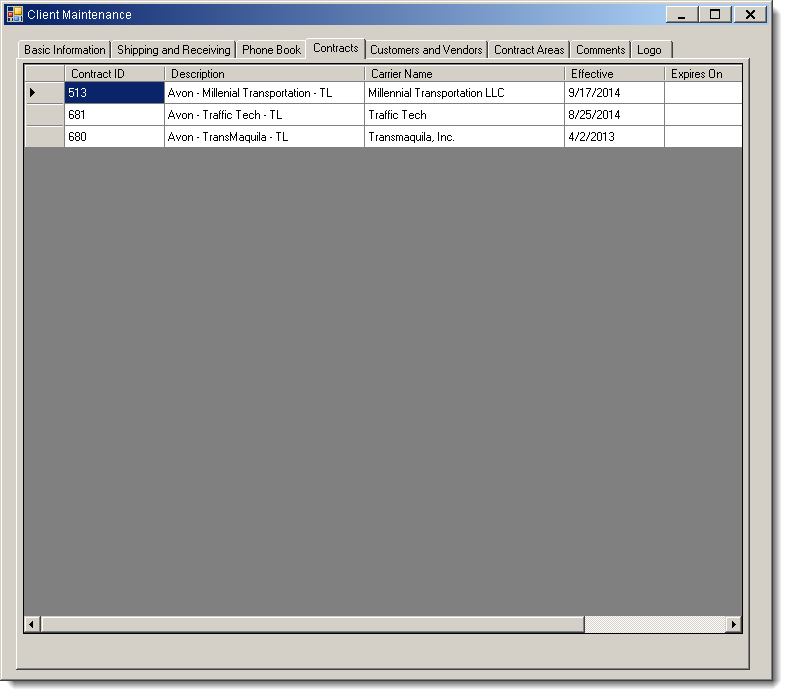Click row selector arrow for contract 513
Image resolution: width=788 pixels, height=696 pixels.
point(44,93)
